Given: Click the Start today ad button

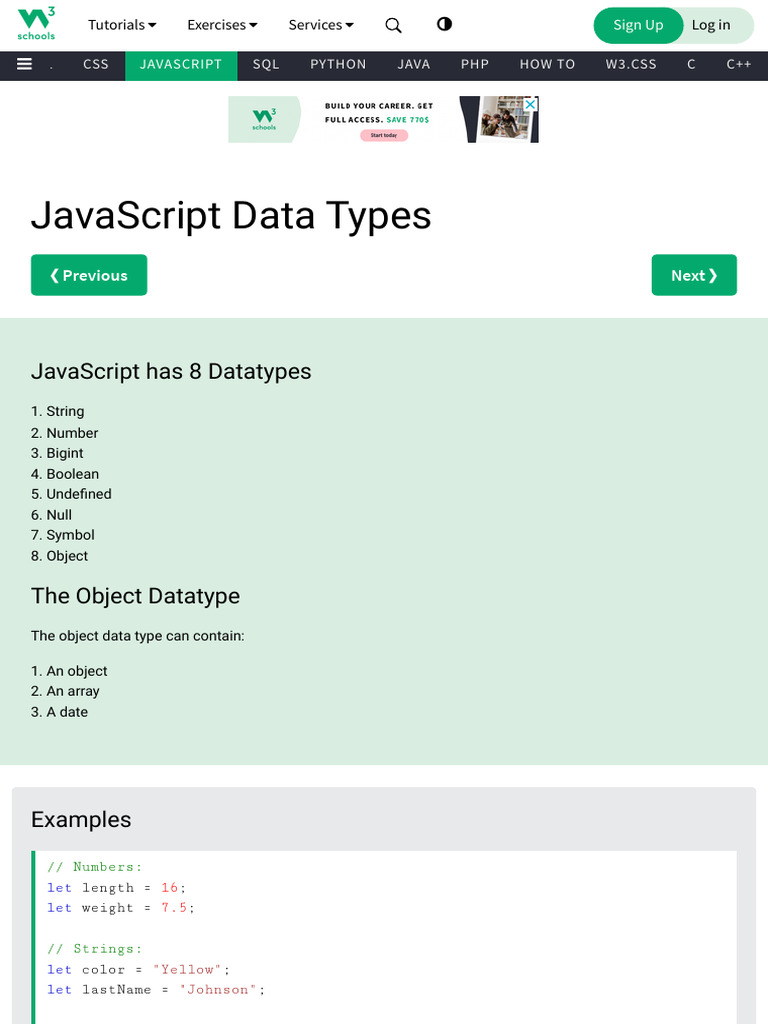Looking at the screenshot, I should tap(384, 135).
